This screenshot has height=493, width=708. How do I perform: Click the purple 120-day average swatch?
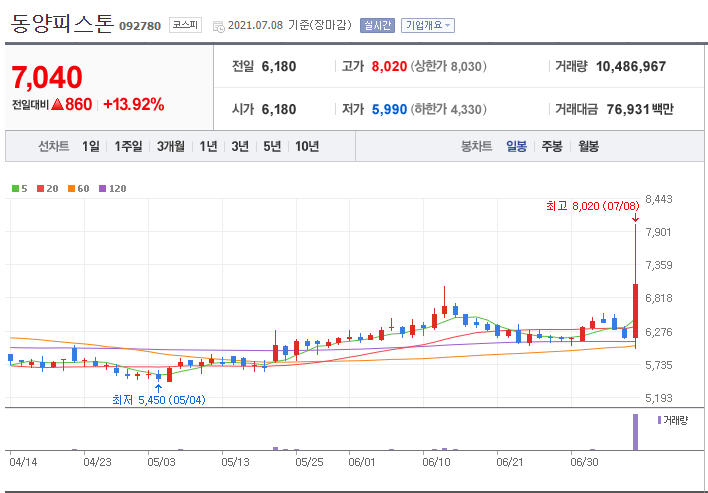(x=102, y=189)
